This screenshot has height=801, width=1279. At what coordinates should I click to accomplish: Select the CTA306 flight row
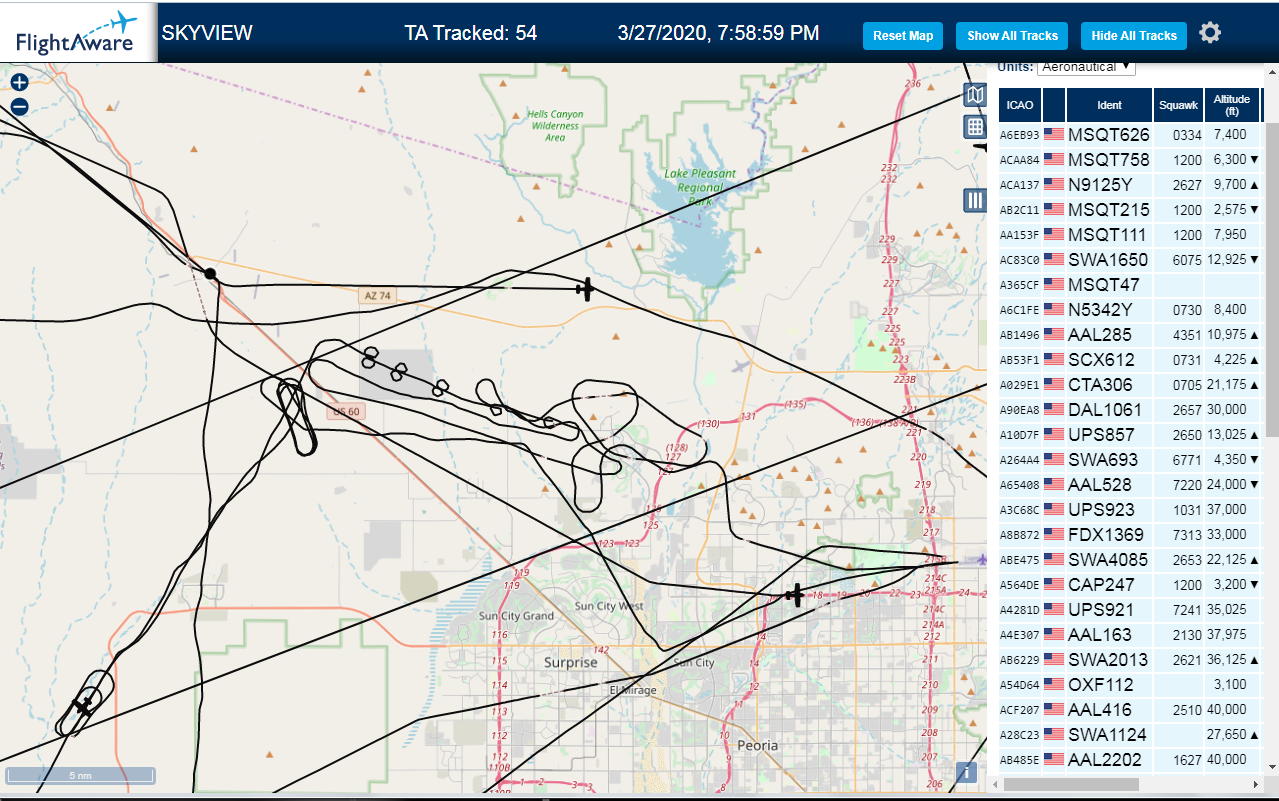pos(1130,384)
